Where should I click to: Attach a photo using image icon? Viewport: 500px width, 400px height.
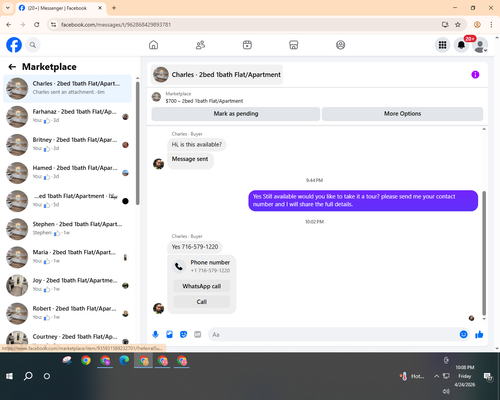[x=169, y=334]
